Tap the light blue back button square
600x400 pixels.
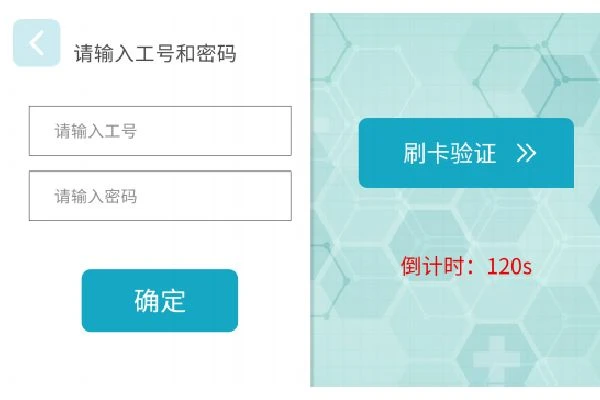37,43
